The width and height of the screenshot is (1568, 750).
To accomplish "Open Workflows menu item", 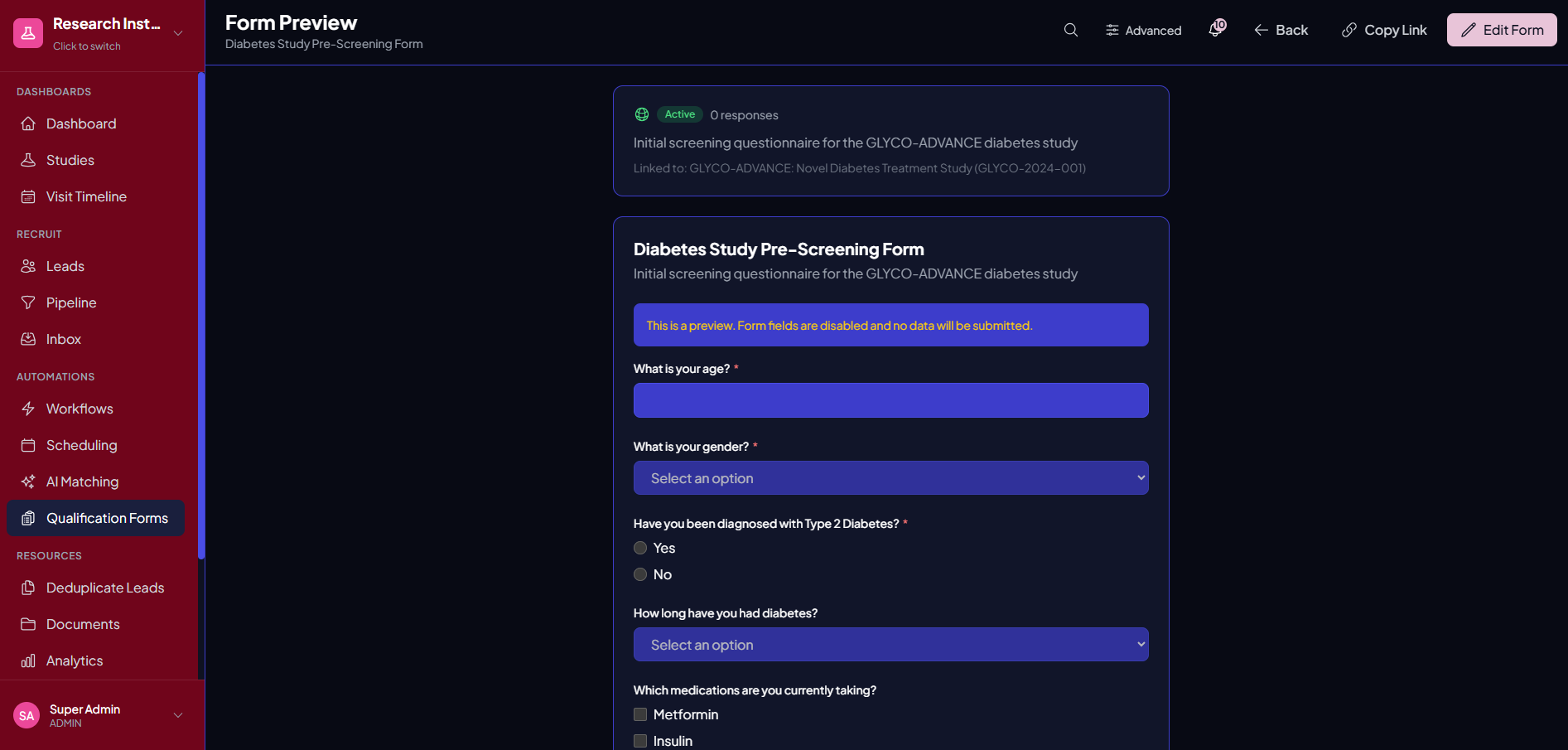I will point(95,409).
